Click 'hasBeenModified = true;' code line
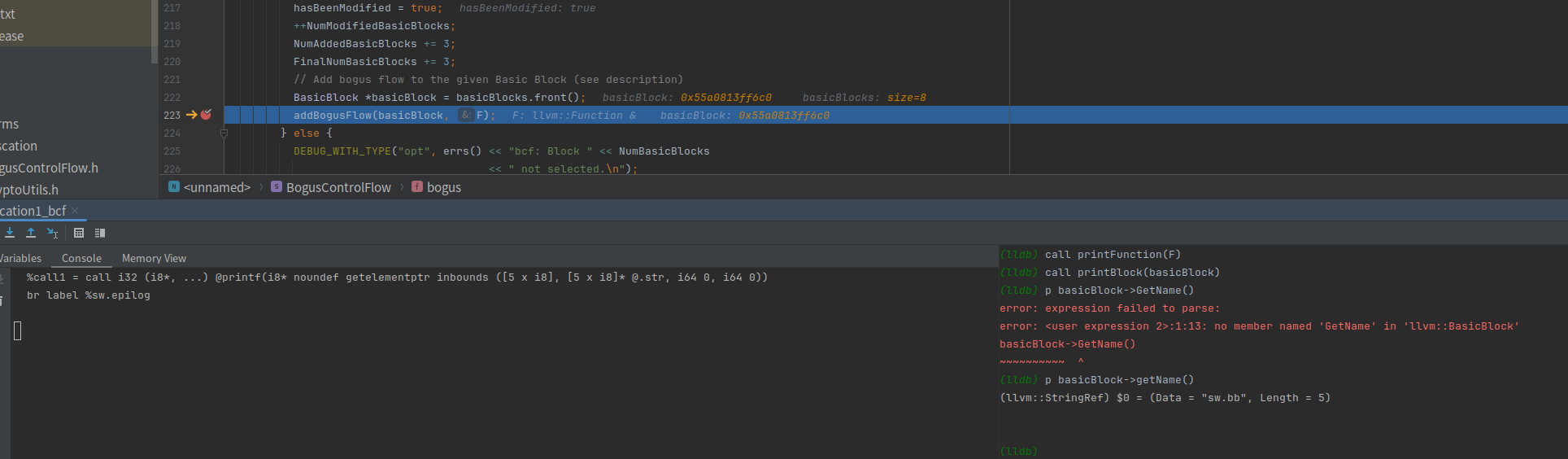Viewport: 1568px width, 459px height. [x=368, y=8]
